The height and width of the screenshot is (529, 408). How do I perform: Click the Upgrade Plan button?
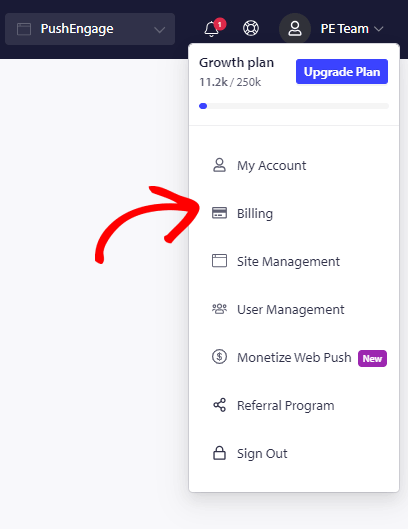tap(342, 72)
